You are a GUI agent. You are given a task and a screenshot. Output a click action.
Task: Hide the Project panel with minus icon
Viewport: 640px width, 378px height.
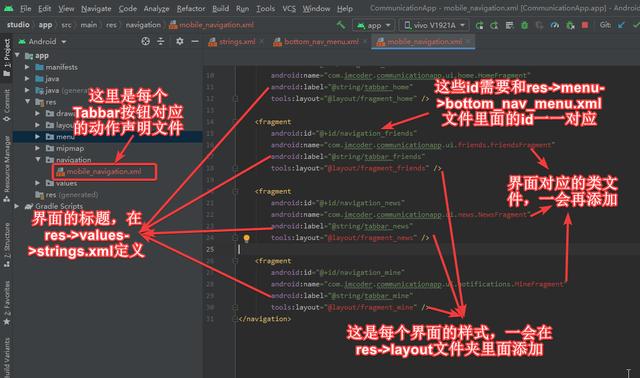point(195,41)
